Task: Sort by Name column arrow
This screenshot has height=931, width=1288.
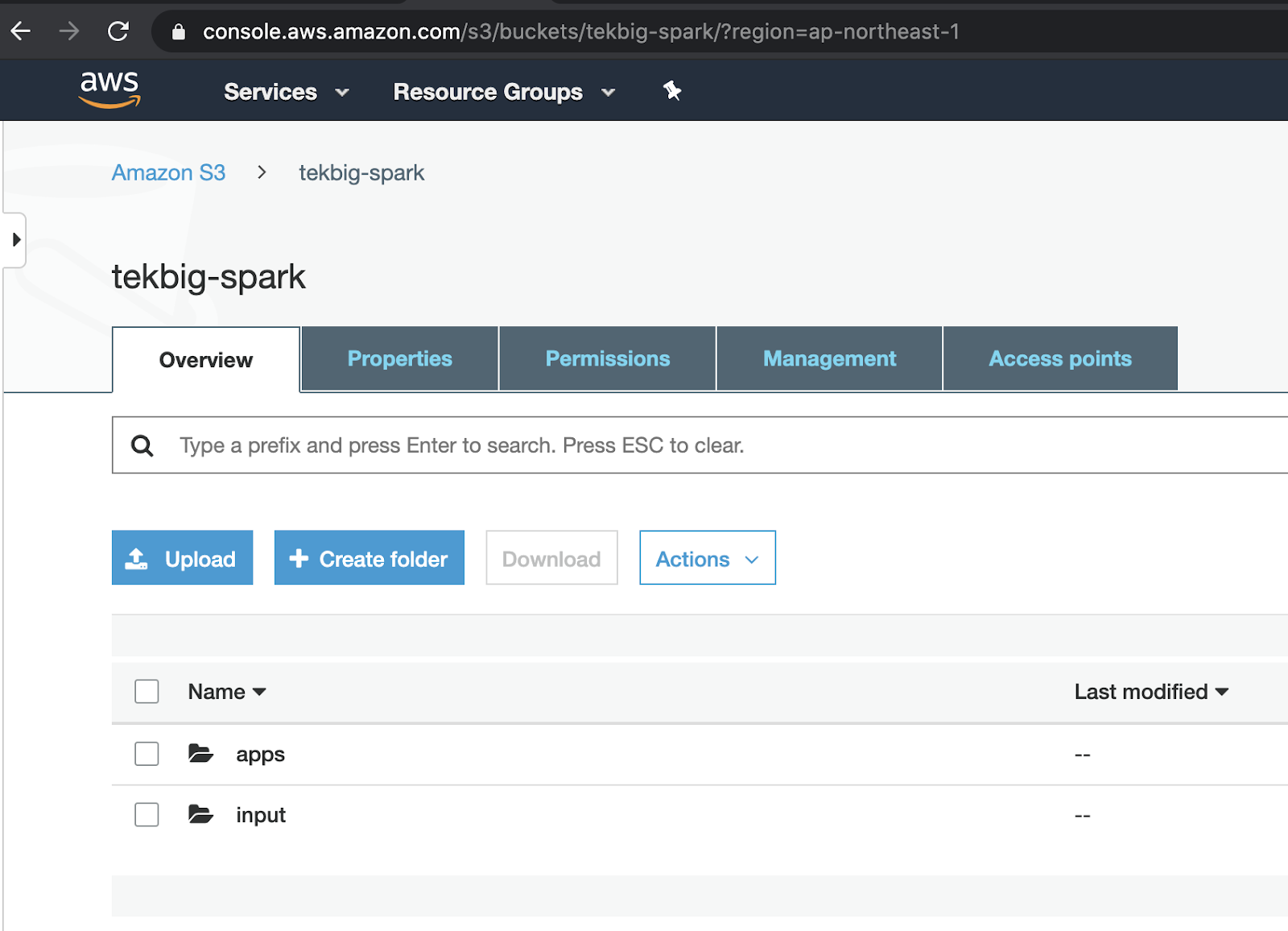Action: [259, 692]
